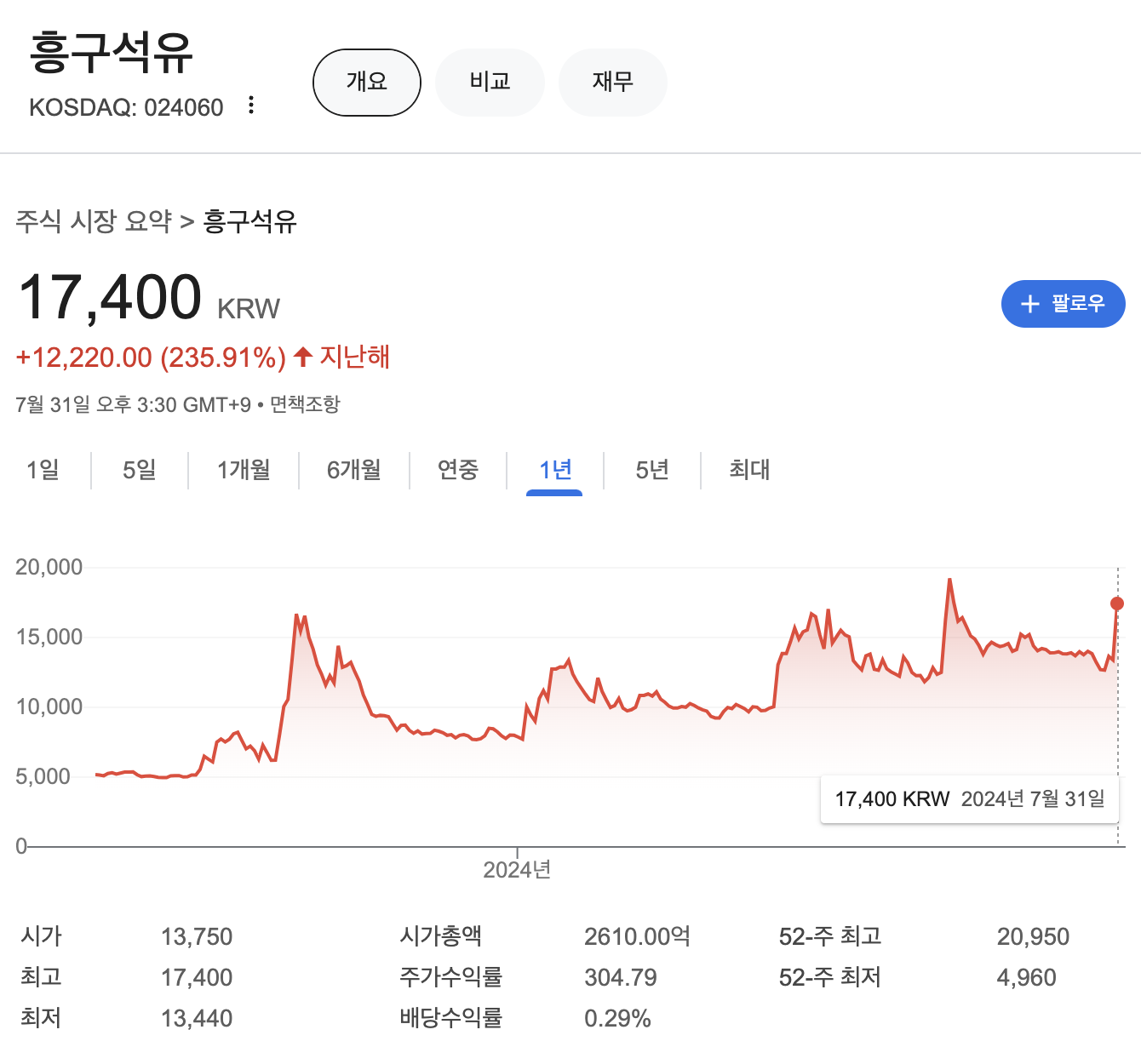Click the +12,220.00 (235.91%) change text
The height and width of the screenshot is (1064, 1141).
coord(152,358)
